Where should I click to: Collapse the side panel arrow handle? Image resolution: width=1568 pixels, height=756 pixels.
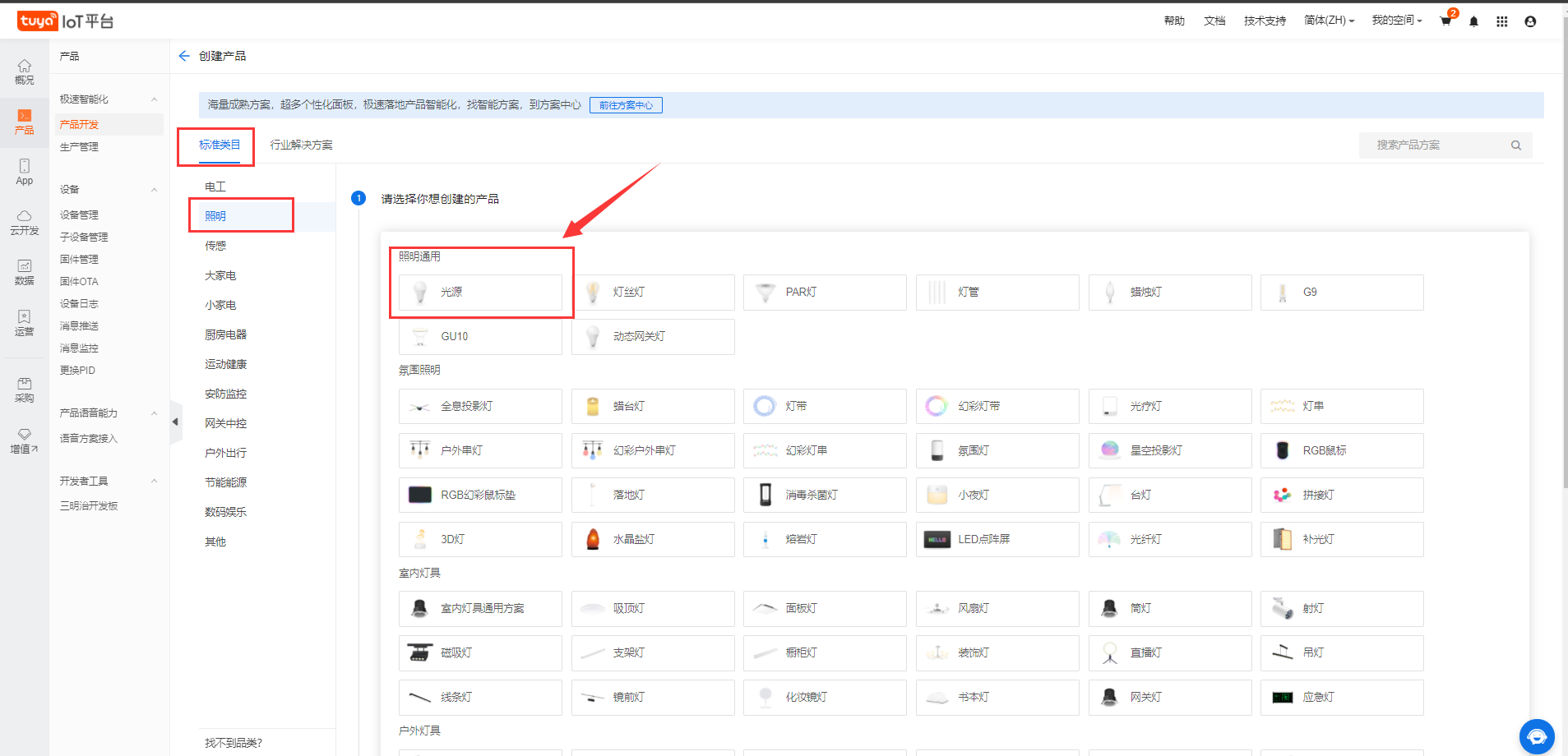175,422
